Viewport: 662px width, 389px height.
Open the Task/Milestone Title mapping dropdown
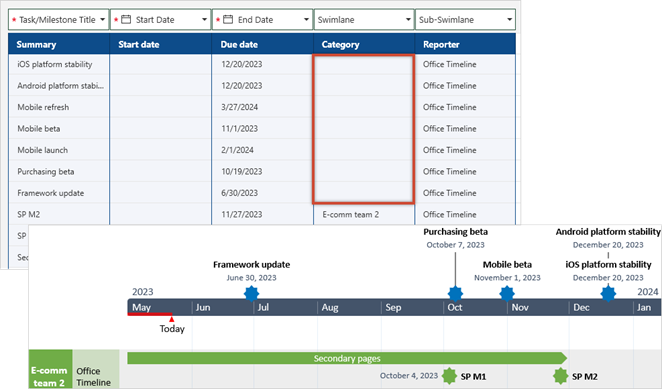coord(58,19)
